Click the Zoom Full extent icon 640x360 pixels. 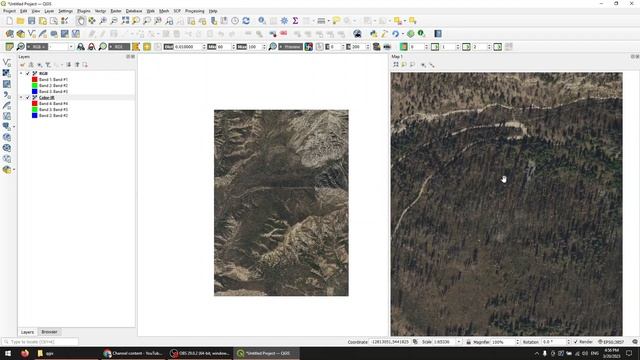click(125, 20)
